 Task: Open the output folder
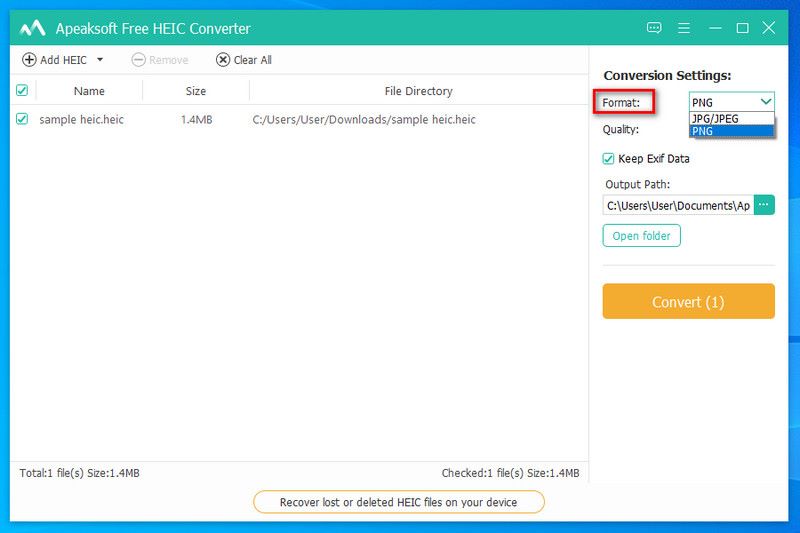pos(641,236)
